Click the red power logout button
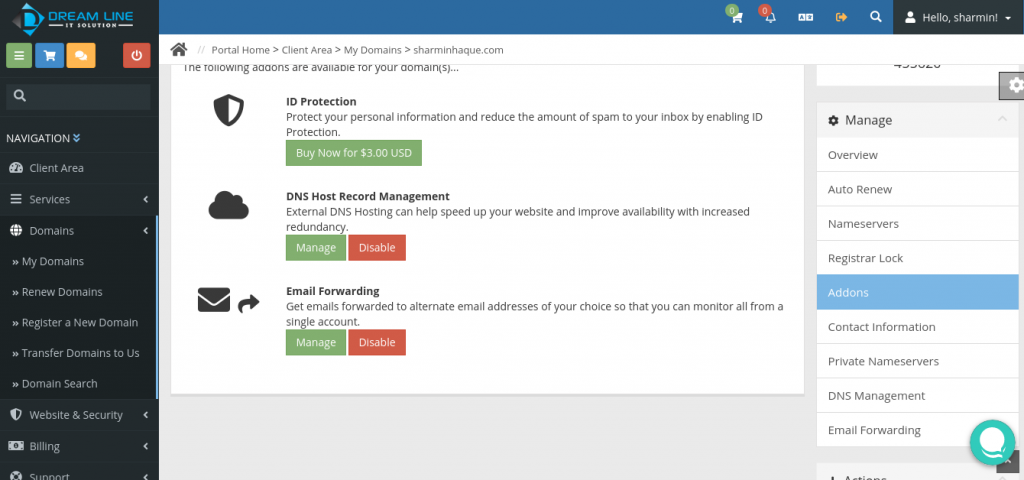The height and width of the screenshot is (480, 1024). coord(136,56)
